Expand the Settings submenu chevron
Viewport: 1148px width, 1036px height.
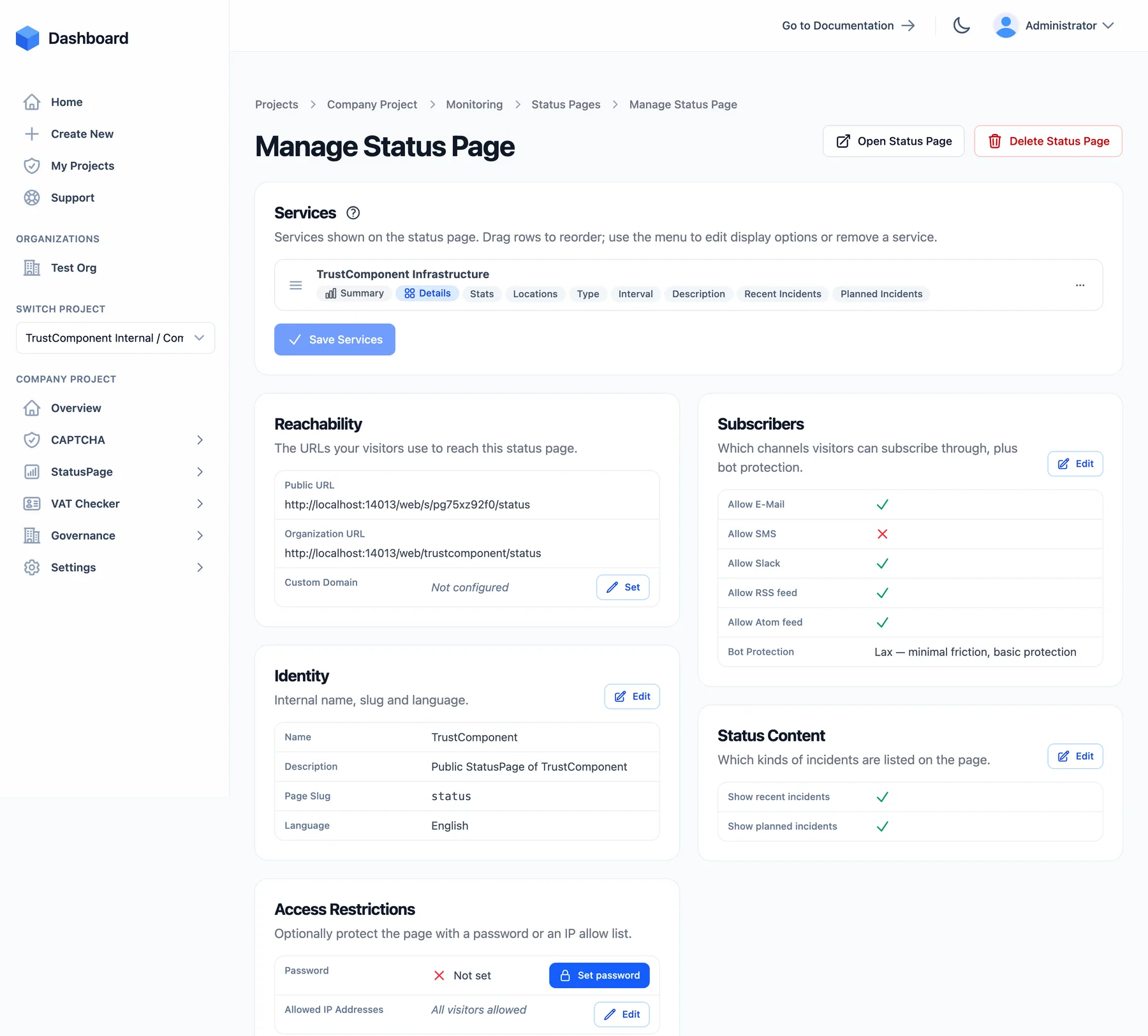[200, 567]
